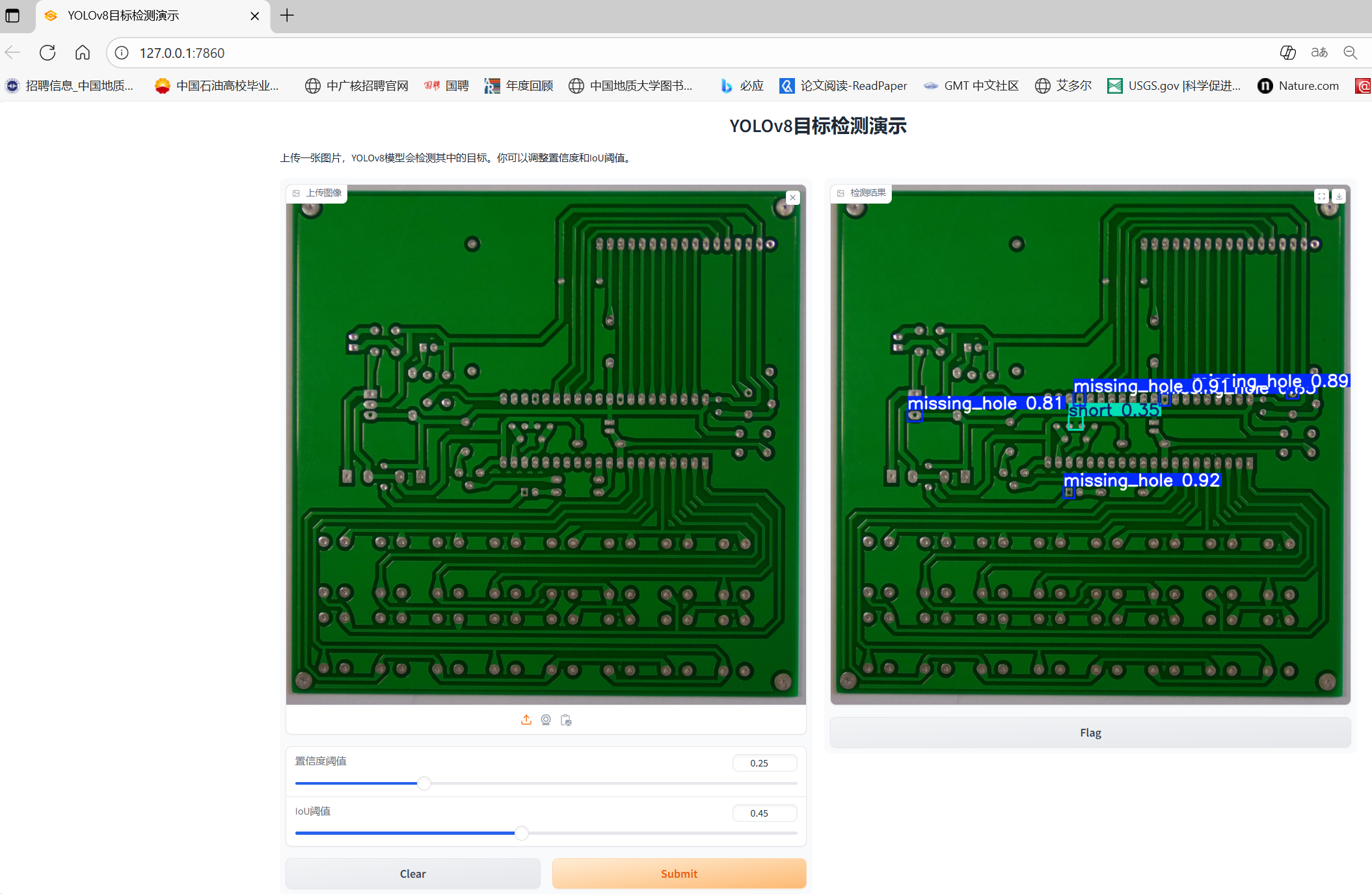Go to browser home page
Image resolution: width=1372 pixels, height=894 pixels.
point(83,53)
